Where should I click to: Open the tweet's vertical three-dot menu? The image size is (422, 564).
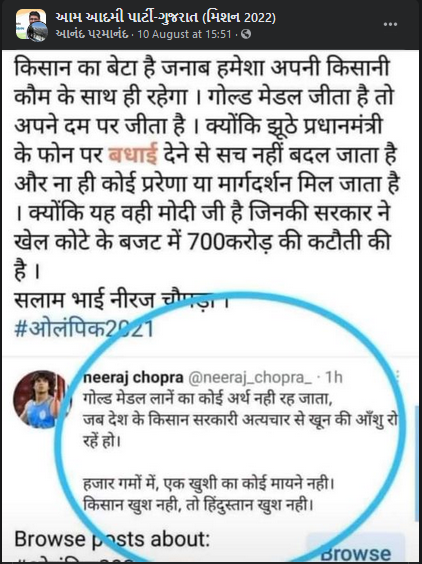click(x=398, y=376)
